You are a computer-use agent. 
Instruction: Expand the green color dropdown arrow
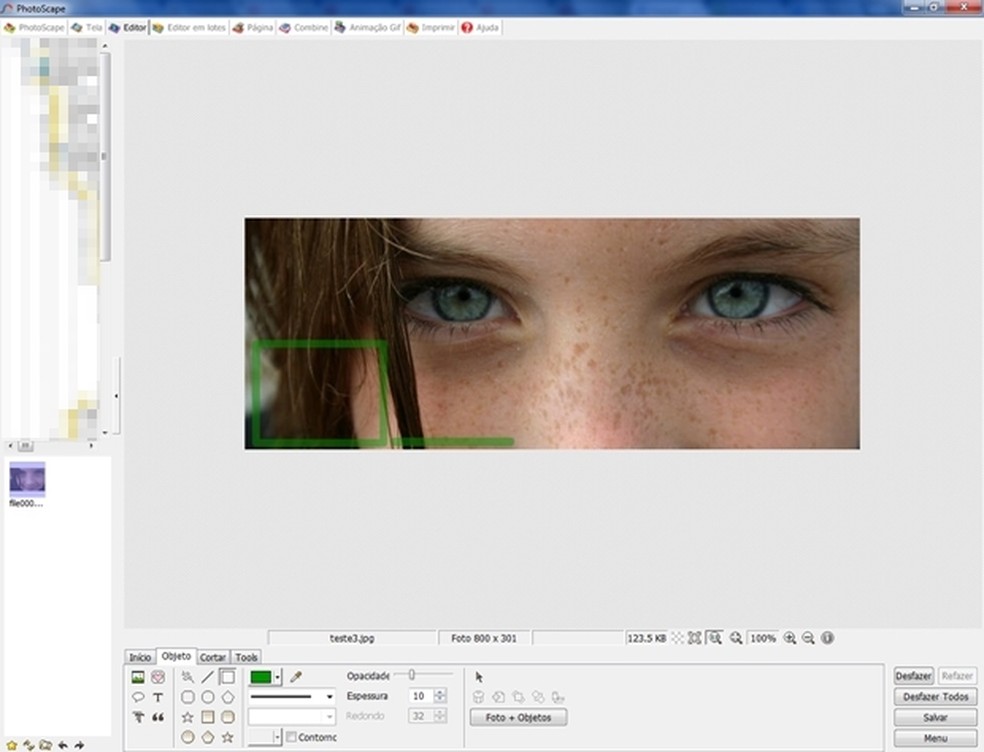[277, 677]
